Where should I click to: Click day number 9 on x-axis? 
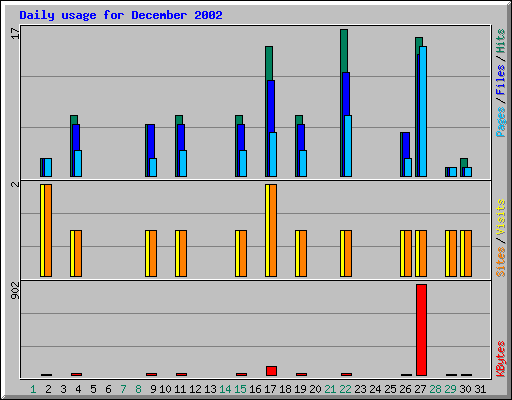pyautogui.click(x=153, y=389)
